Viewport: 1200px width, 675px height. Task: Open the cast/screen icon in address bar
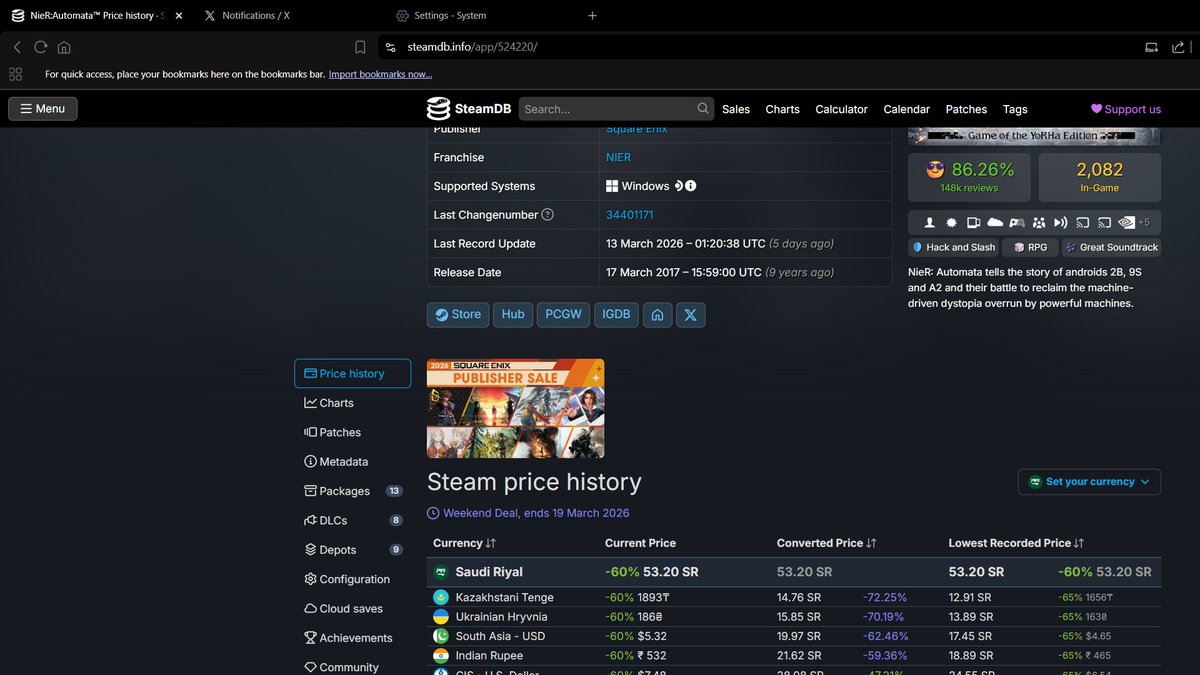pyautogui.click(x=1151, y=47)
